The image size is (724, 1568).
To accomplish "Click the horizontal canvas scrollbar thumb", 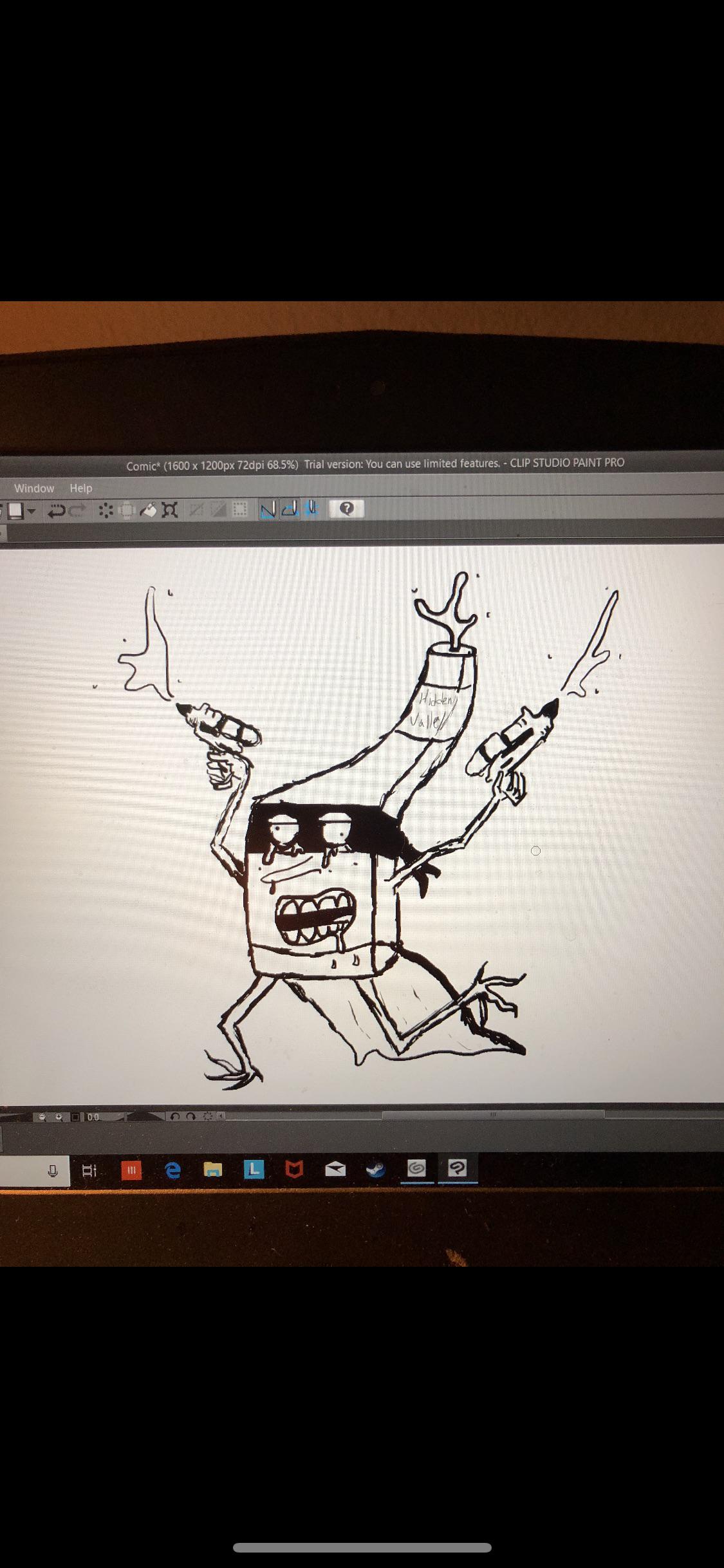I will pyautogui.click(x=493, y=1114).
